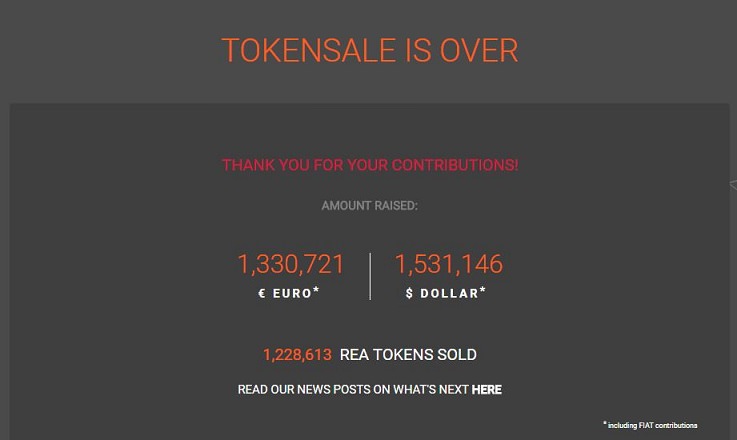Screen dimensions: 737x440
Task: Select the TOKENSALE IS OVER heading
Action: click(370, 50)
